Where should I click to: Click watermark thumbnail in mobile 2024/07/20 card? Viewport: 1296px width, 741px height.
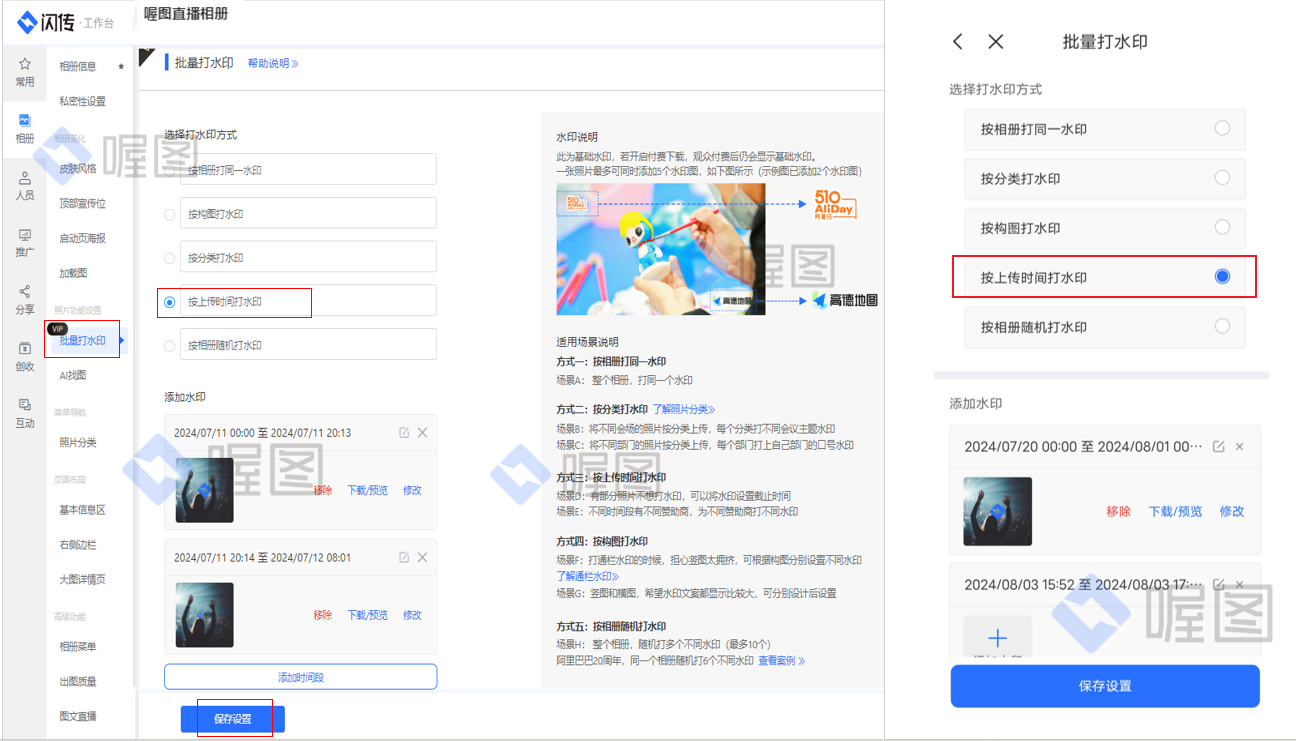pos(998,511)
